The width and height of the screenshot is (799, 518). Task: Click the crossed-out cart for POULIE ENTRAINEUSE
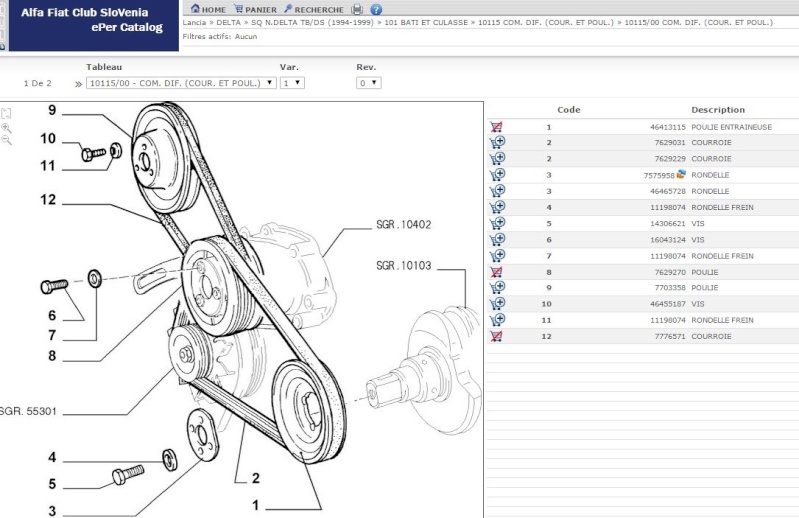click(496, 127)
